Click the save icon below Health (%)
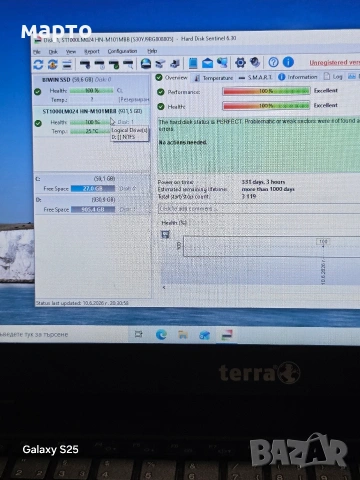The image size is (360, 480). point(165,235)
